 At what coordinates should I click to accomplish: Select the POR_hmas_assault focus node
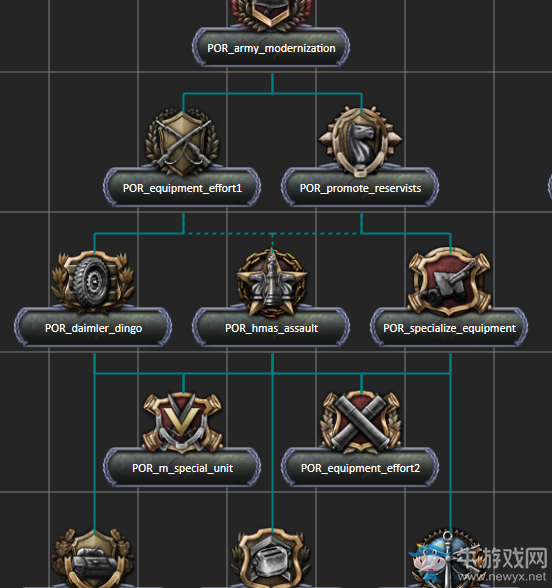coord(271,328)
